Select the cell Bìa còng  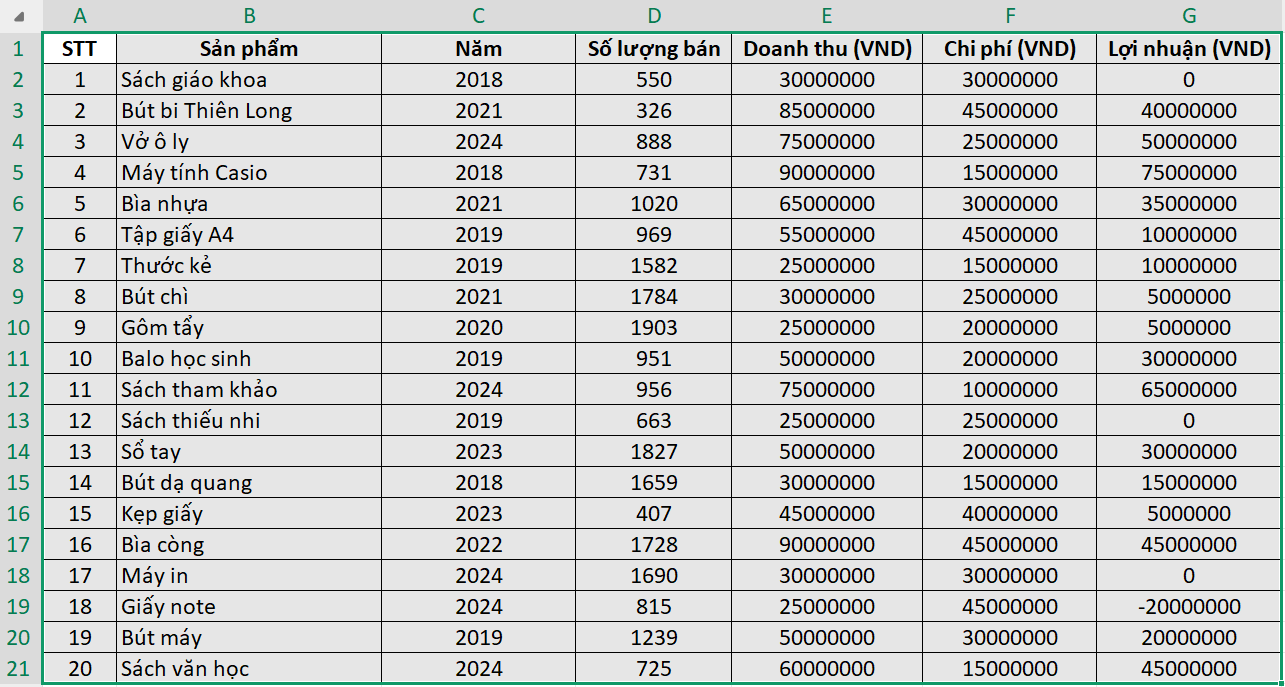pyautogui.click(x=249, y=545)
